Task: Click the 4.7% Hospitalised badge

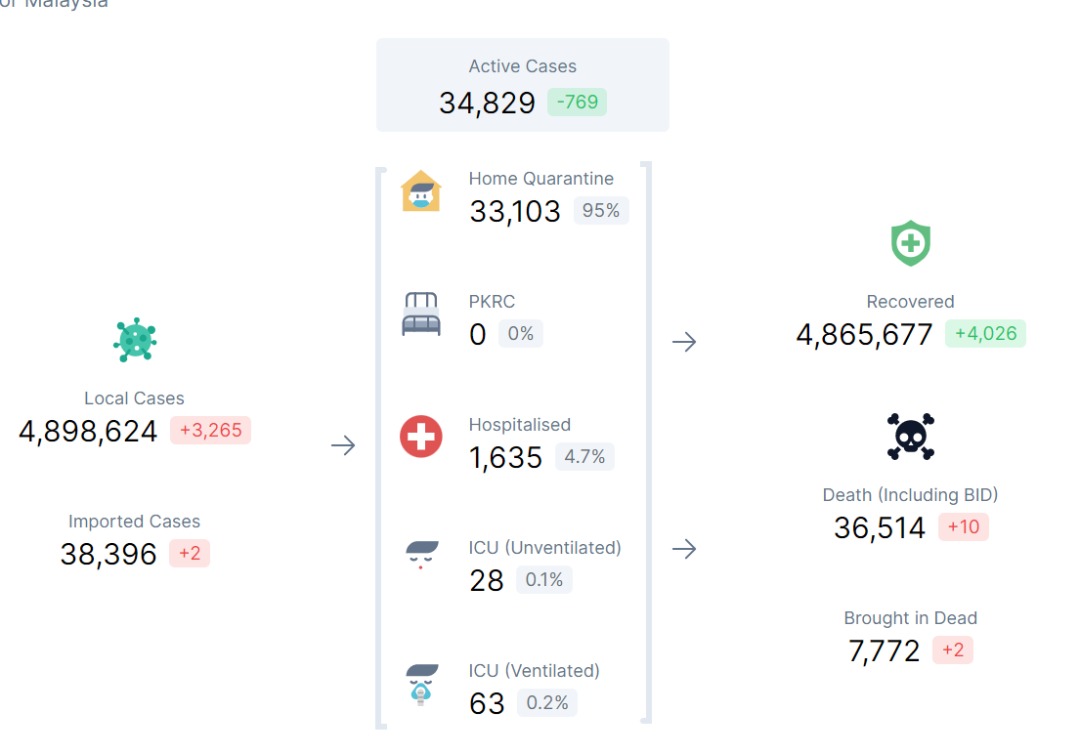Action: click(x=585, y=457)
